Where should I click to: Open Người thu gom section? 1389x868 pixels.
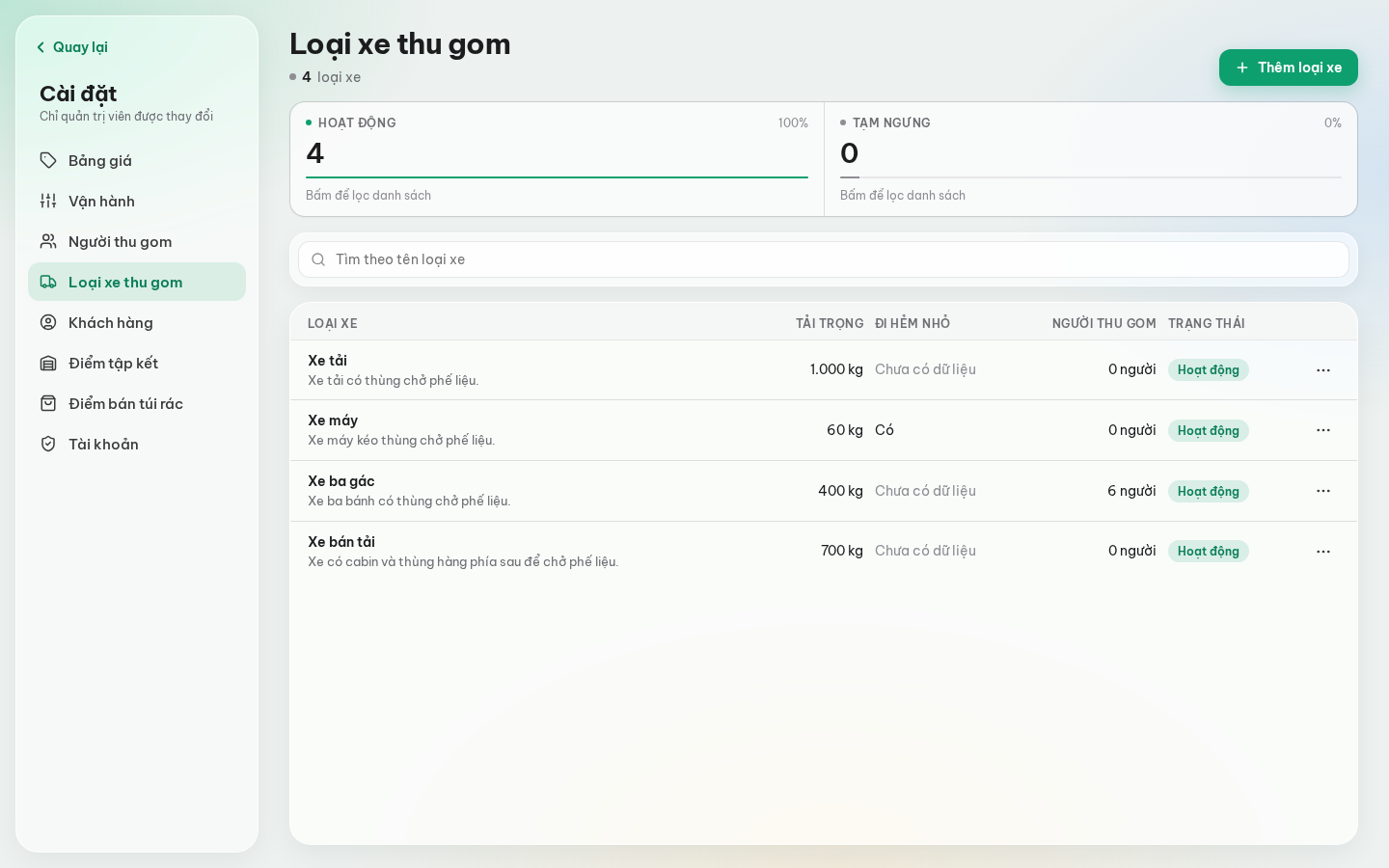pyautogui.click(x=137, y=241)
